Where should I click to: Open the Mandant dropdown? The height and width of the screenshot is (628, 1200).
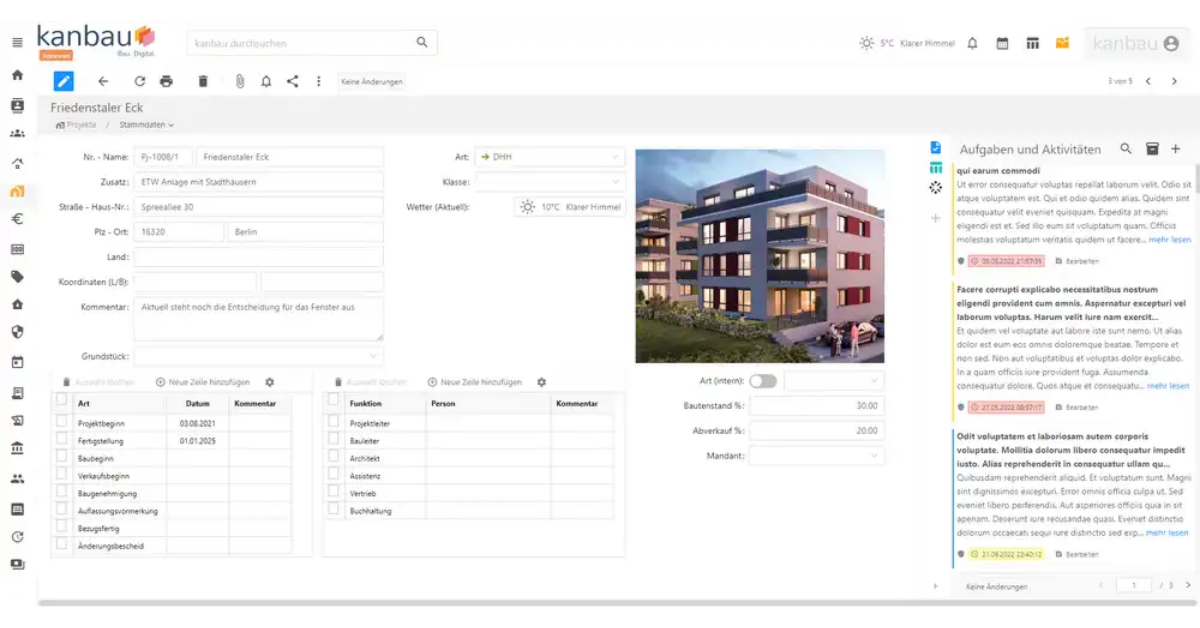click(817, 455)
